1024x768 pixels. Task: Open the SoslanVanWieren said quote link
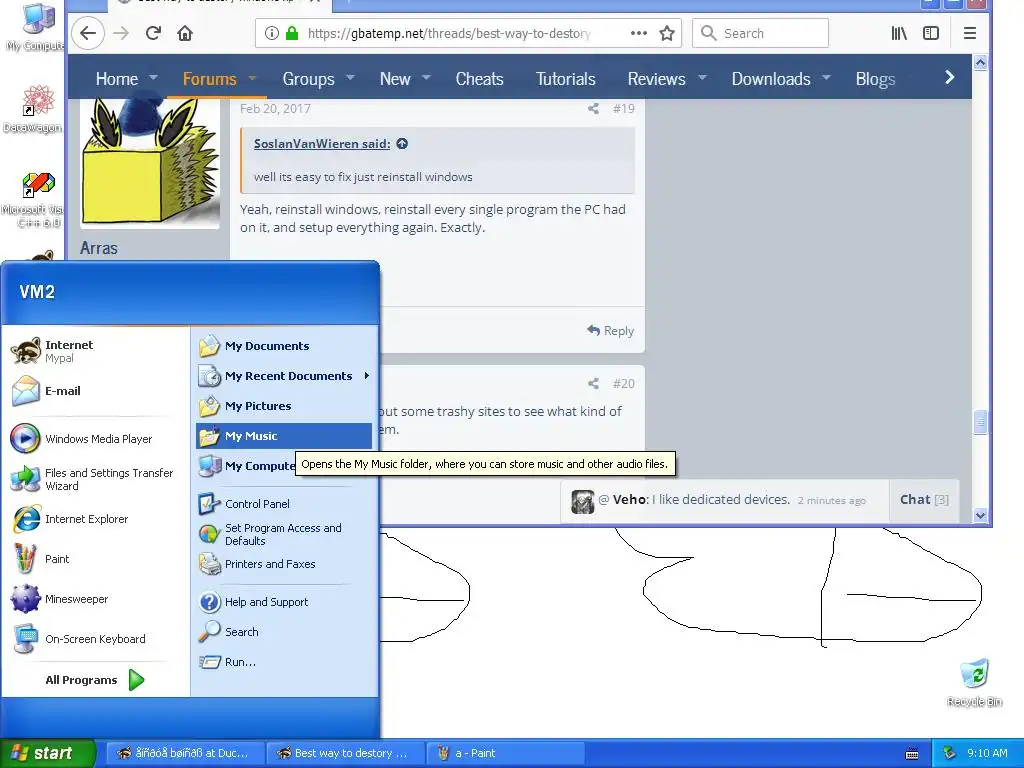pos(322,144)
